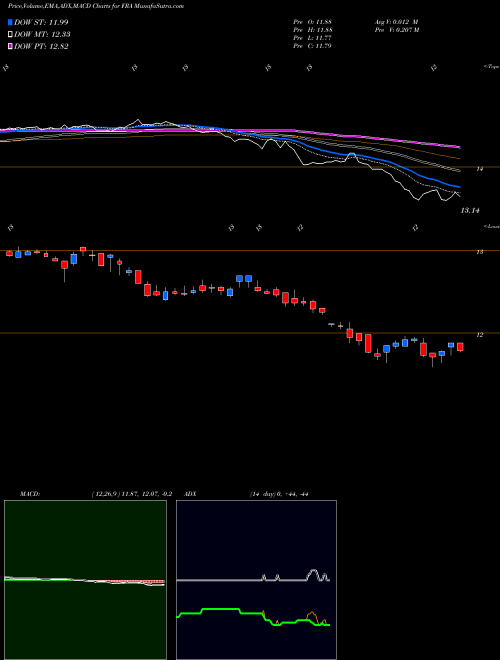Viewport: 500px width, 660px height.
Task: Click the 'MACD:' panel heading
Action: 30,494
